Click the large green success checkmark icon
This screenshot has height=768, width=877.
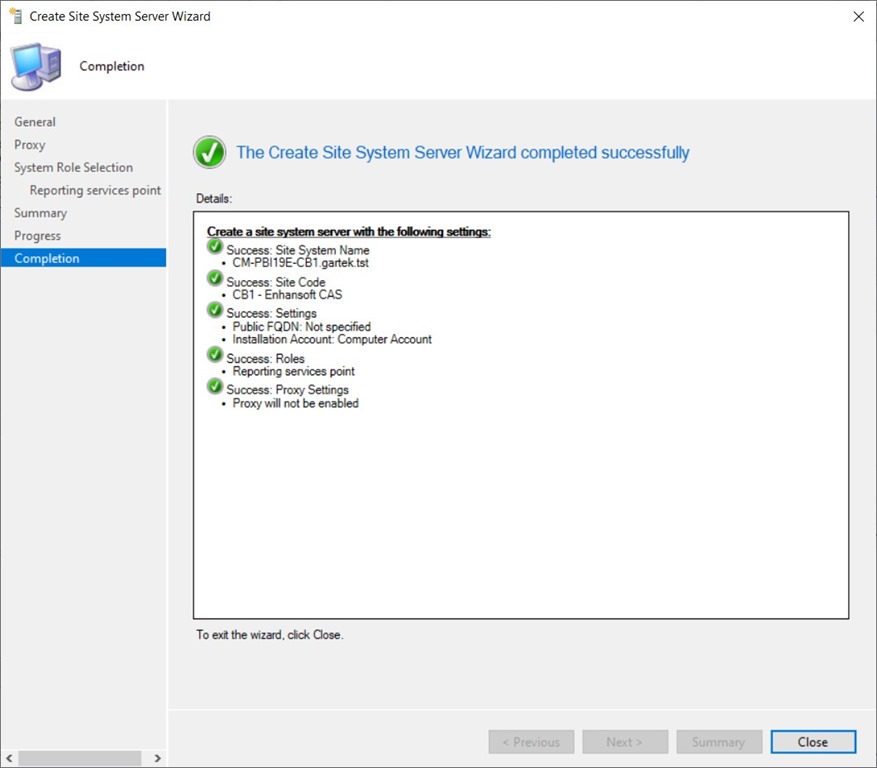point(210,152)
